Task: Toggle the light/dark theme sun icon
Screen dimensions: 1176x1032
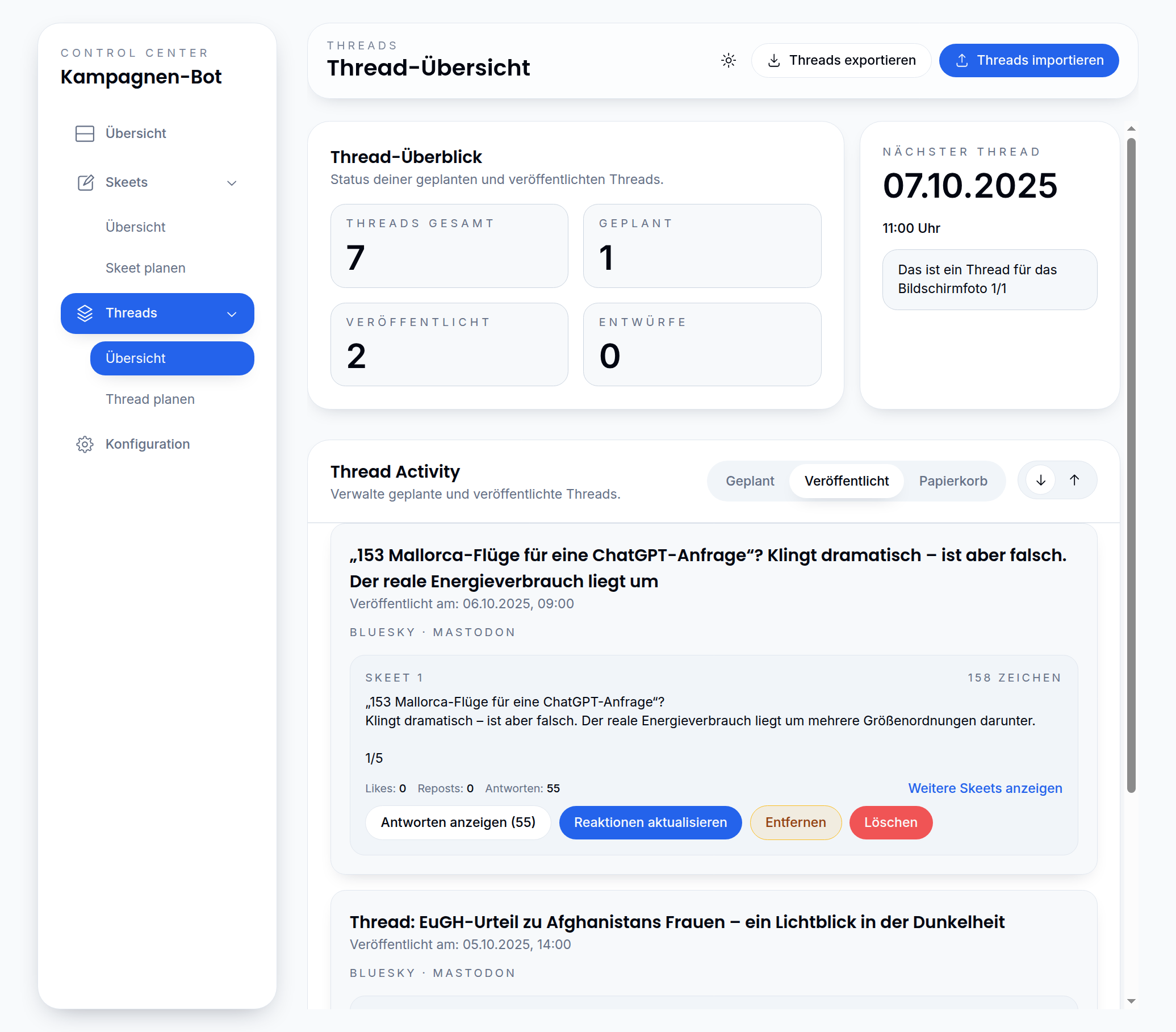Action: 729,60
